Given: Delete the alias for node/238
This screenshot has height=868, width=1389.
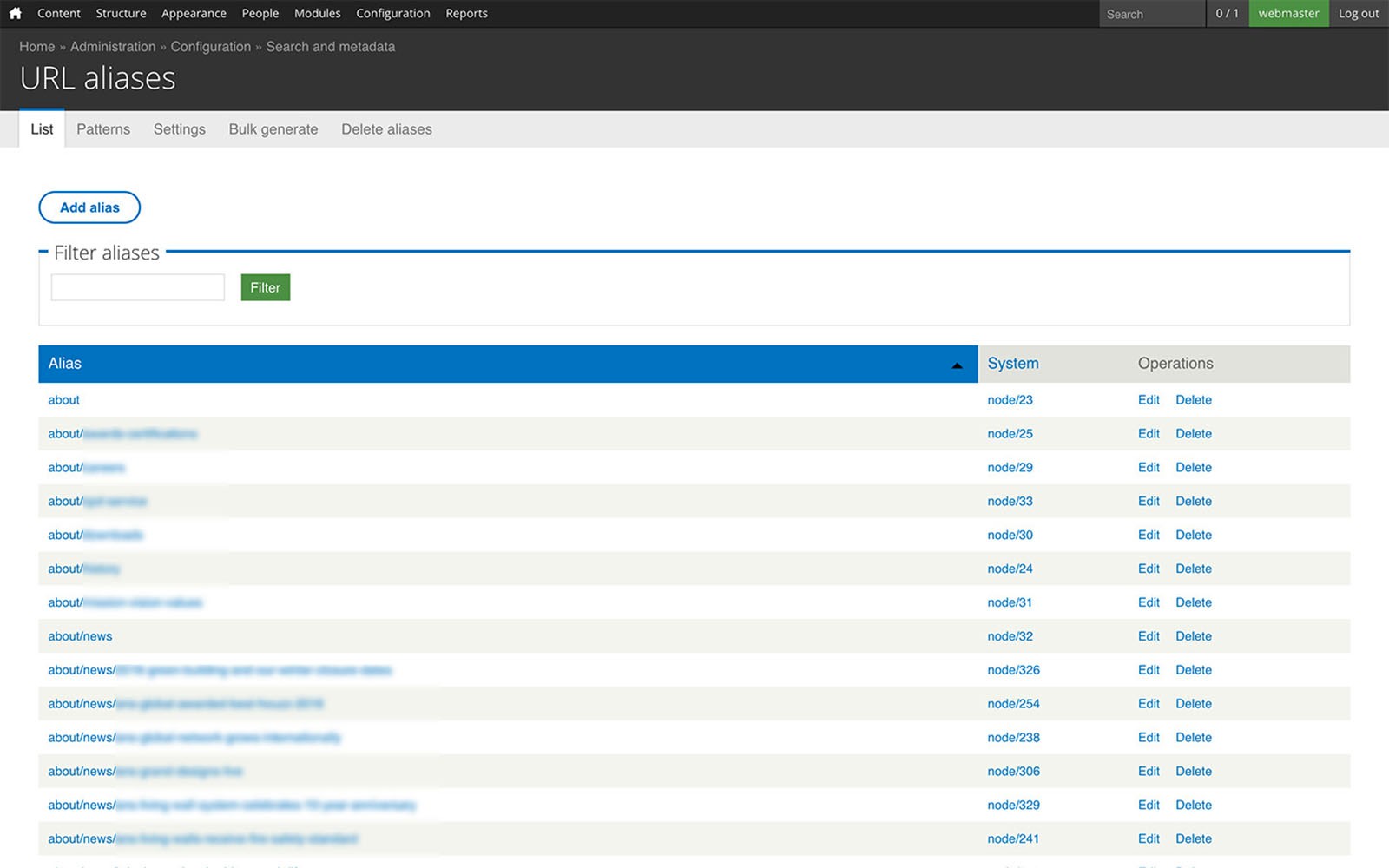Looking at the screenshot, I should pyautogui.click(x=1194, y=738).
